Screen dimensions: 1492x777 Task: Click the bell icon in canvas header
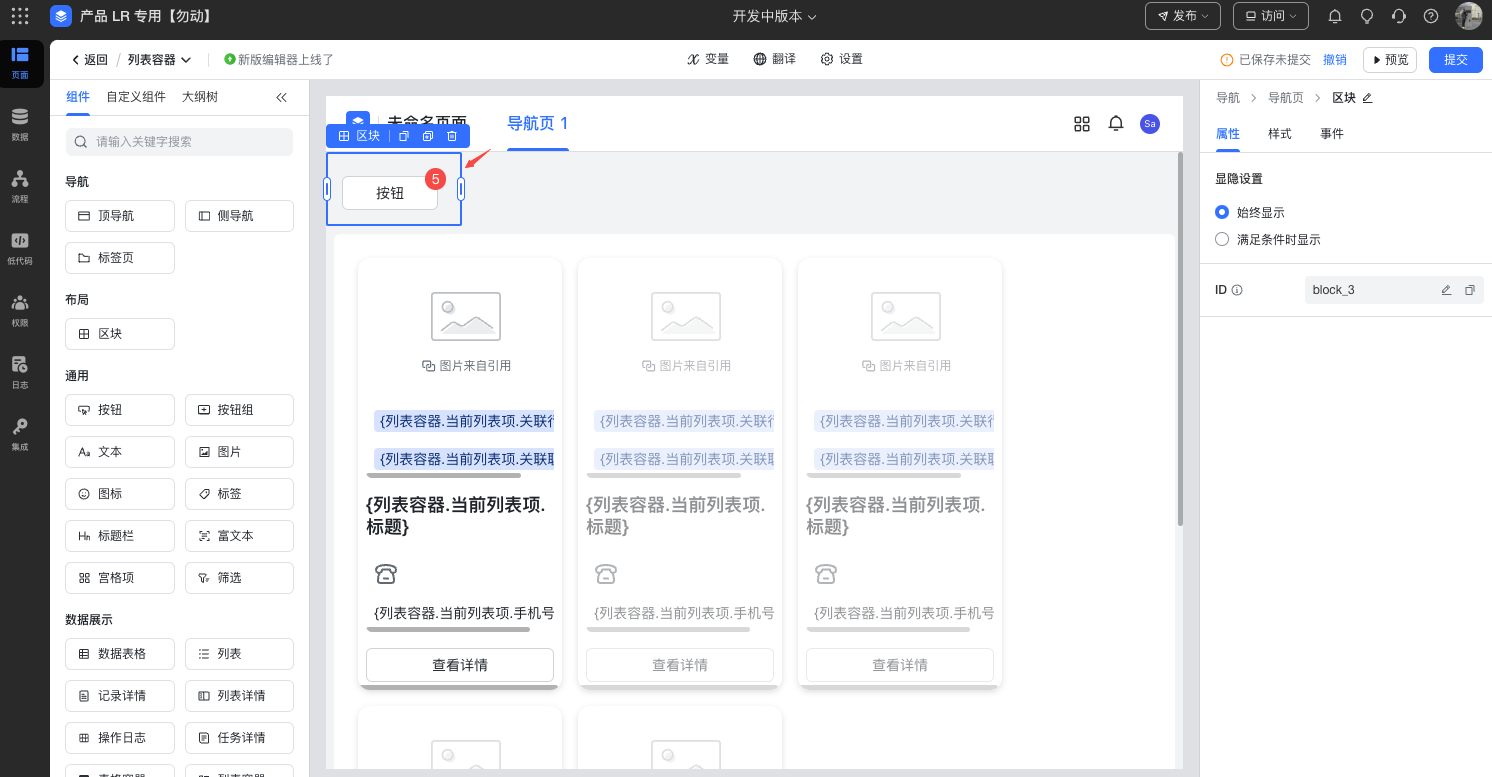[x=1116, y=124]
